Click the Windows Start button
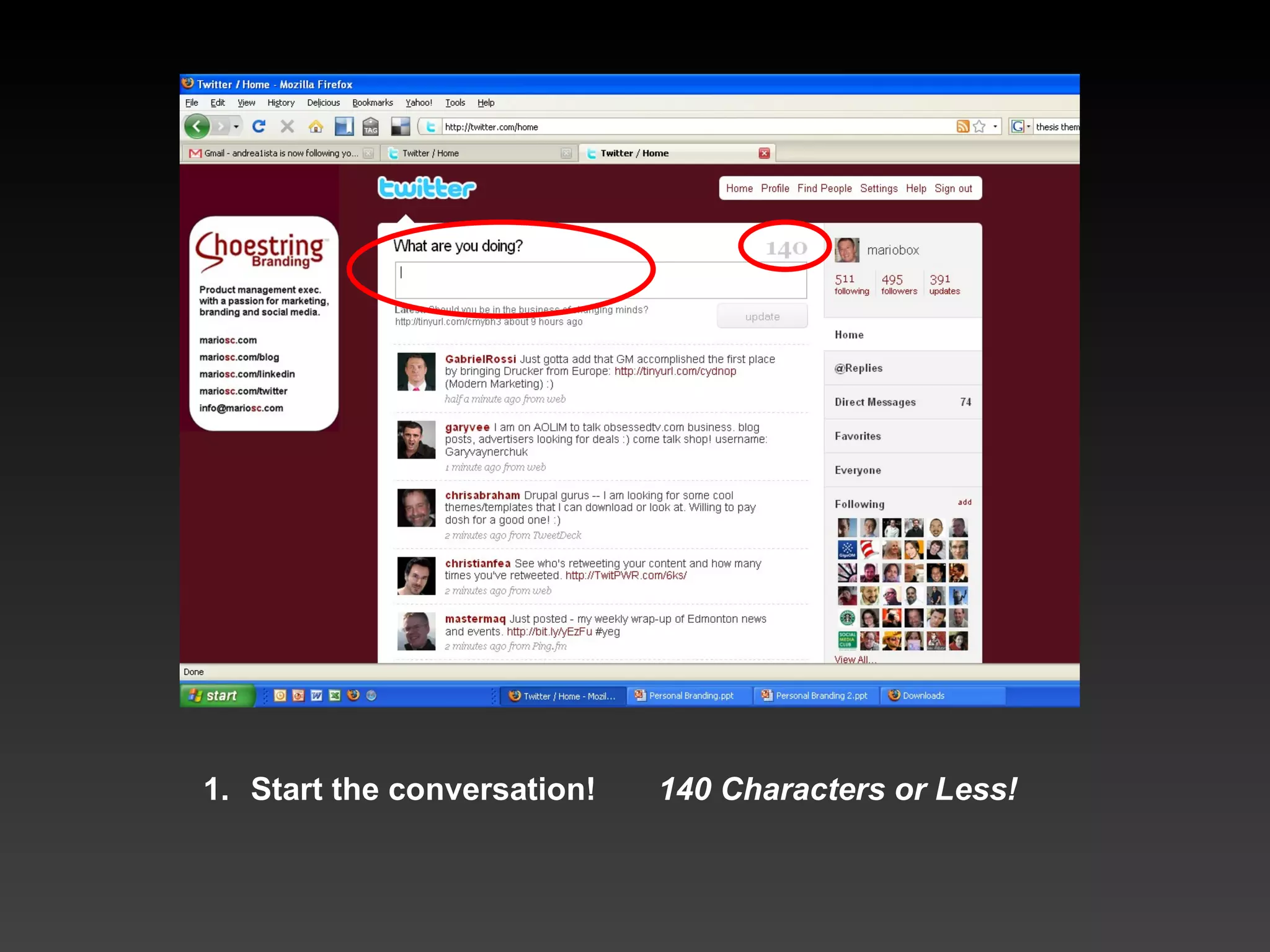The width and height of the screenshot is (1270, 952). pos(217,695)
